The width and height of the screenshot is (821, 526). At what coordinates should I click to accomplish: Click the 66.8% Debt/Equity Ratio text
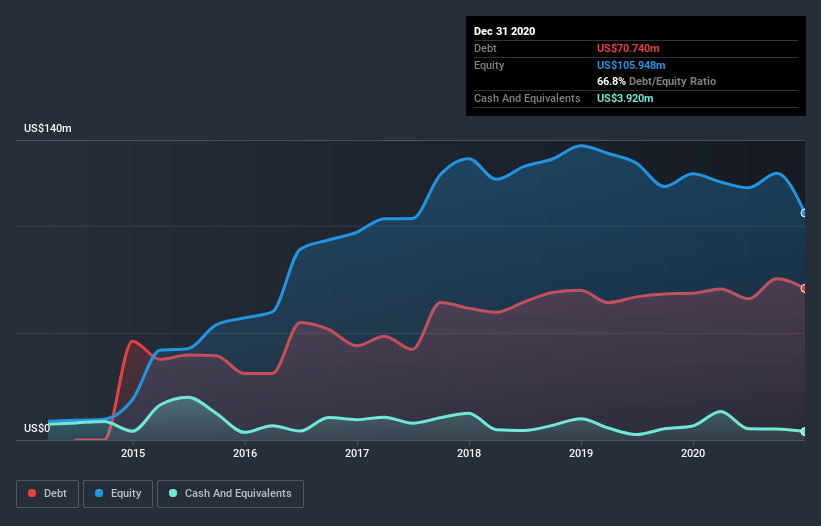click(656, 81)
